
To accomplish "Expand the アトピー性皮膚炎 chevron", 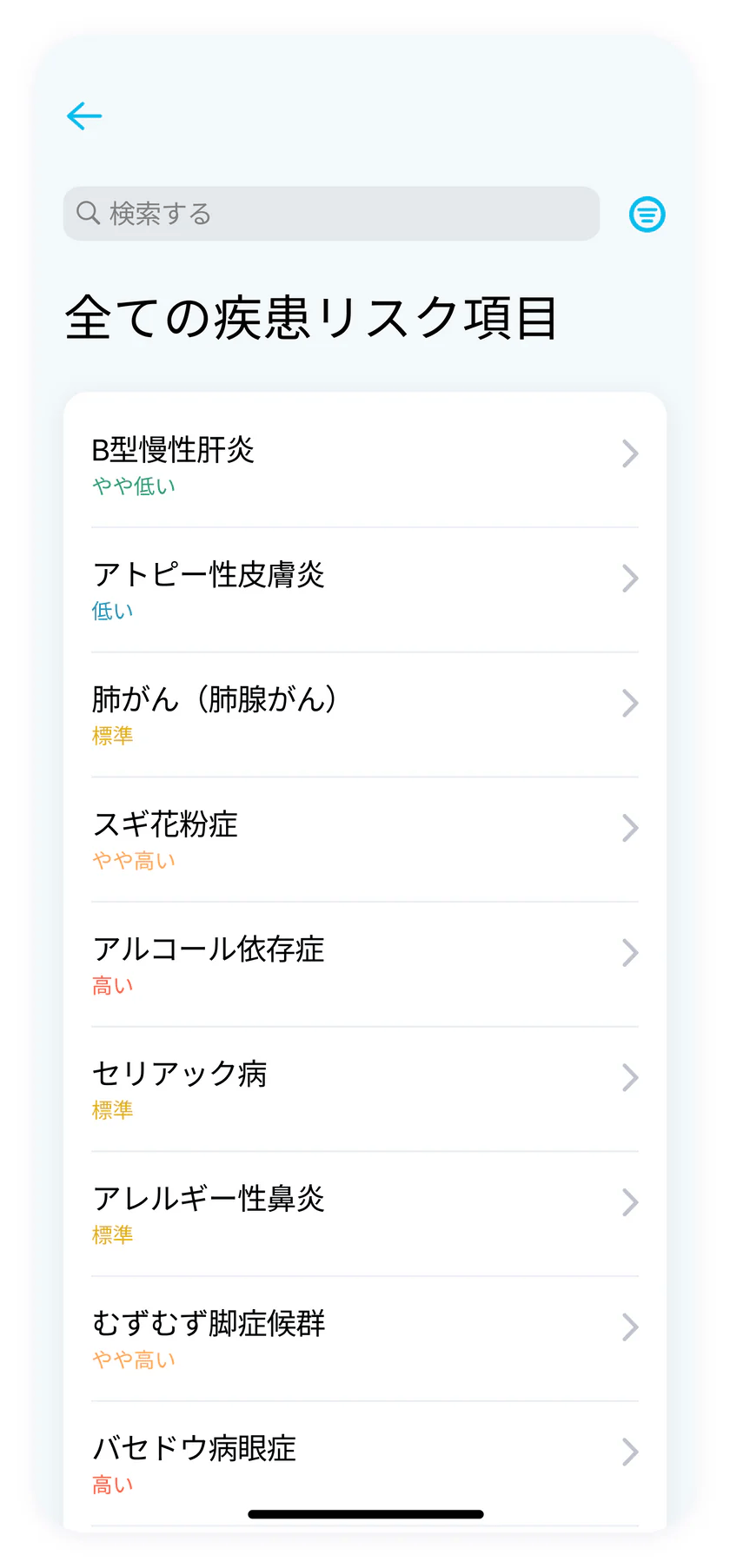I will (x=630, y=579).
